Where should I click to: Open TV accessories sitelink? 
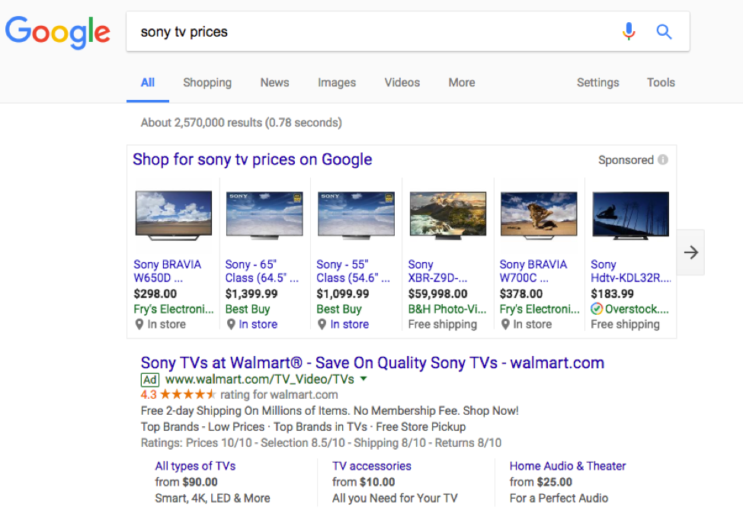point(372,466)
